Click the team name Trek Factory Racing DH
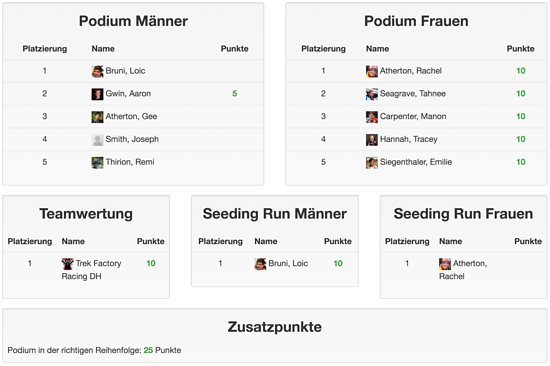This screenshot has height=366, width=550. (91, 270)
